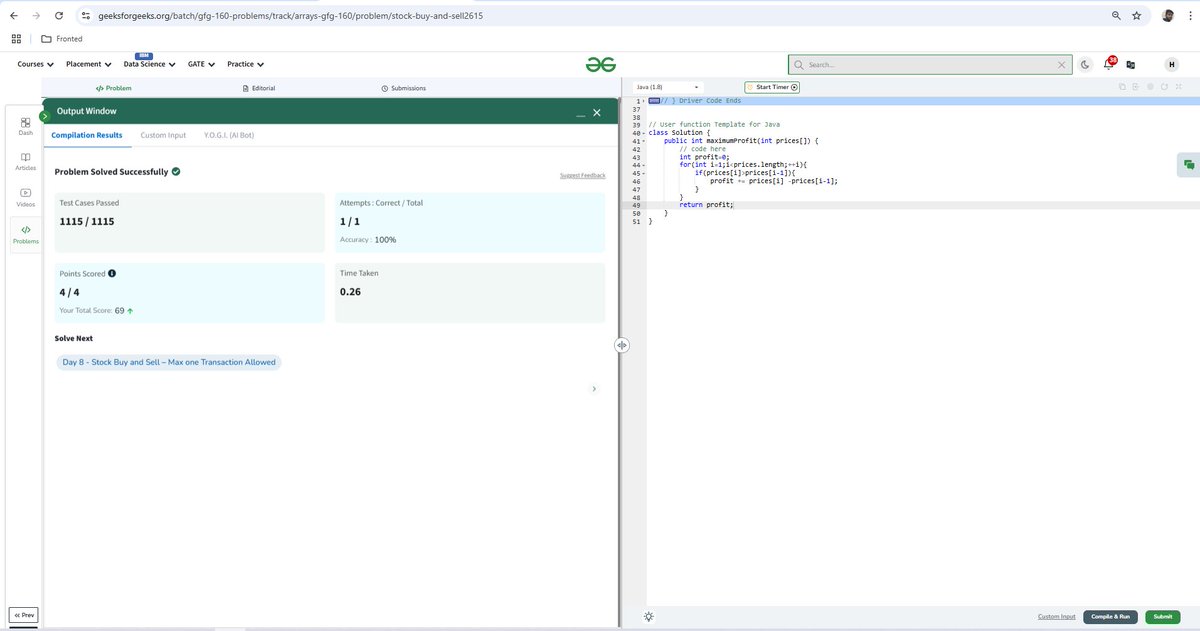1200x631 pixels.
Task: Click the GeeksforGeeks logo
Action: 601,64
